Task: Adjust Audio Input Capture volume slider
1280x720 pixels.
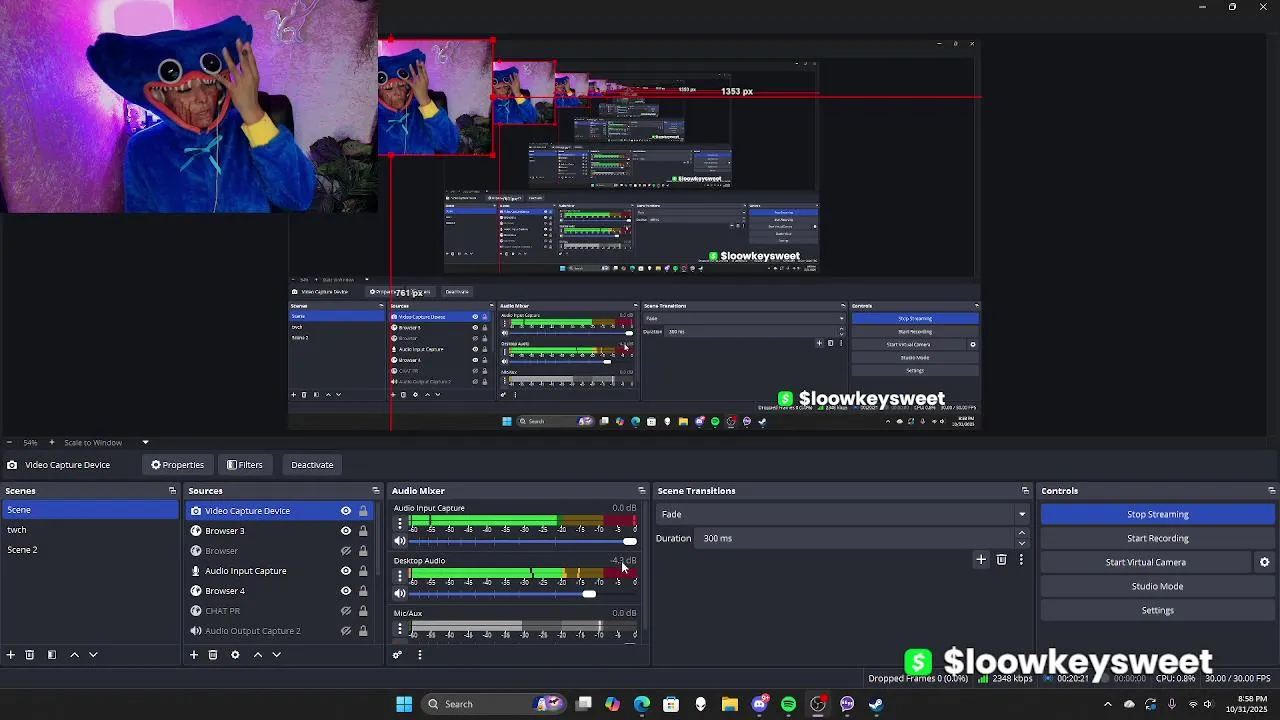Action: point(524,541)
